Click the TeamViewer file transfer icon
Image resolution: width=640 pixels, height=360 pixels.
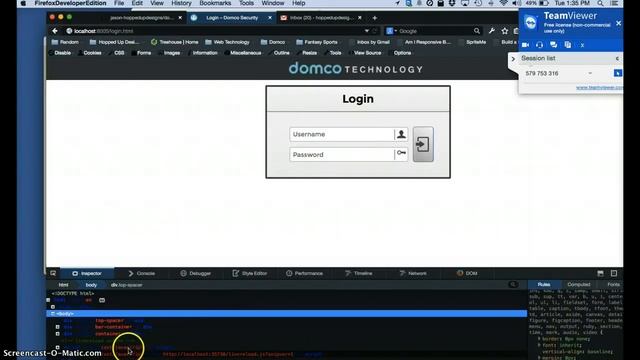[568, 45]
